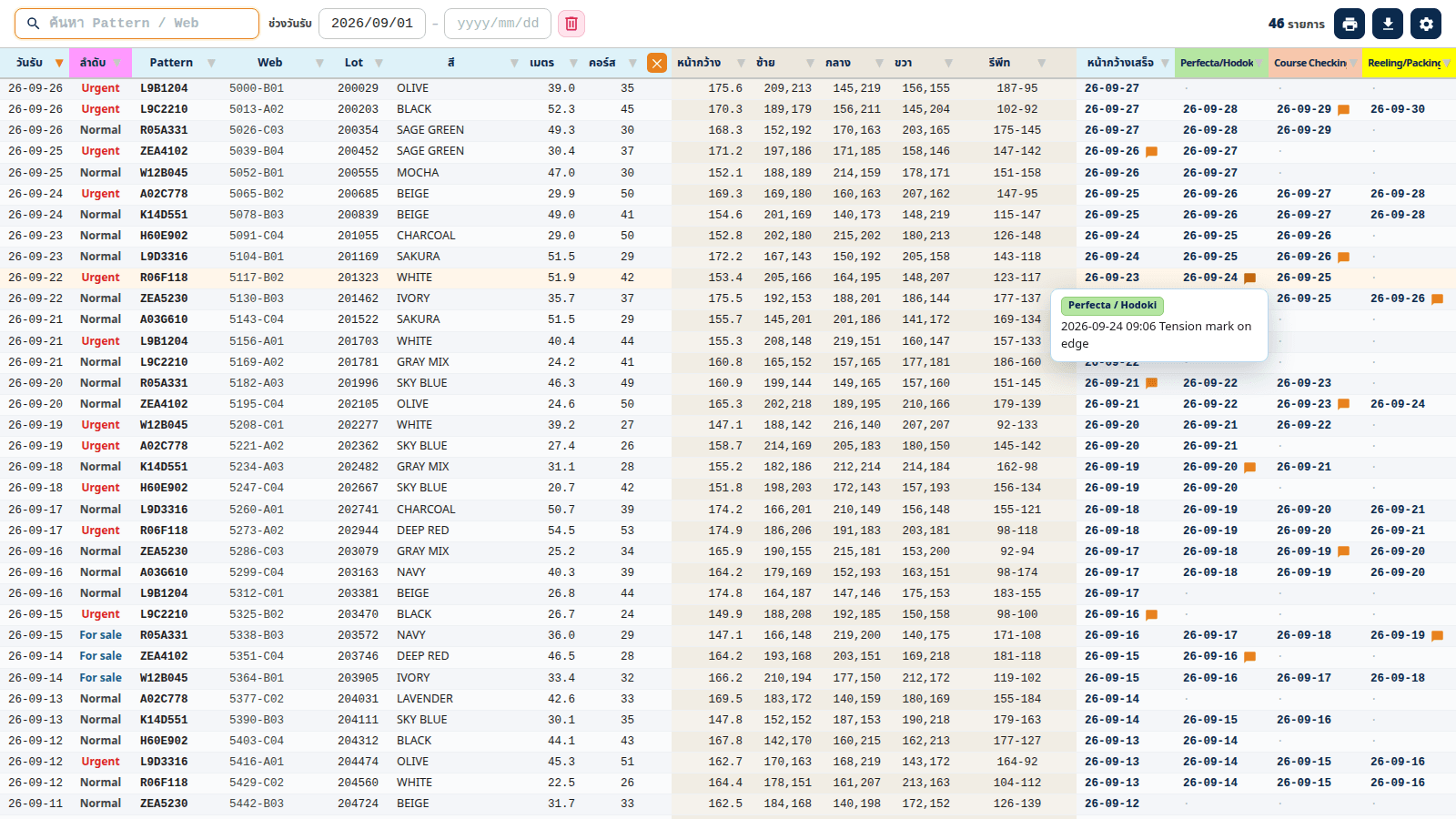Open the รีพีท column filter arrow
This screenshot has height=819, width=1456.
[1041, 64]
